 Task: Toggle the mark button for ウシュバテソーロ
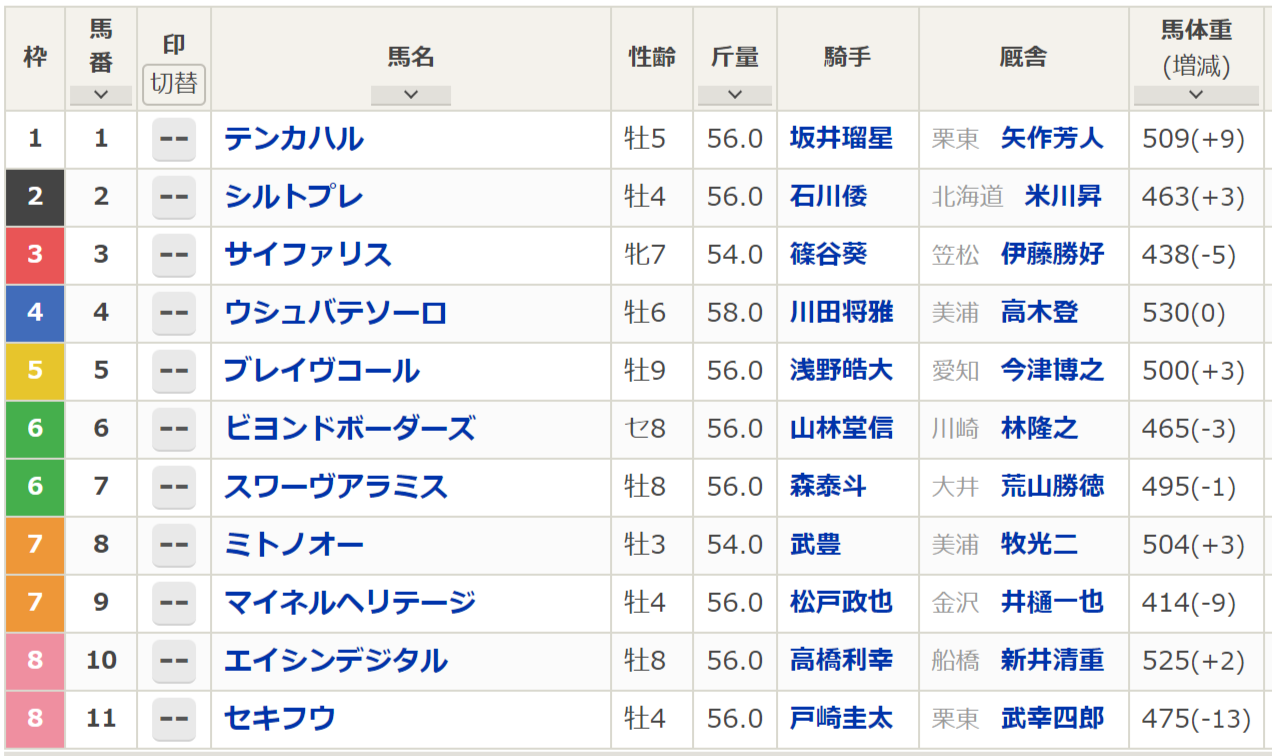(174, 313)
